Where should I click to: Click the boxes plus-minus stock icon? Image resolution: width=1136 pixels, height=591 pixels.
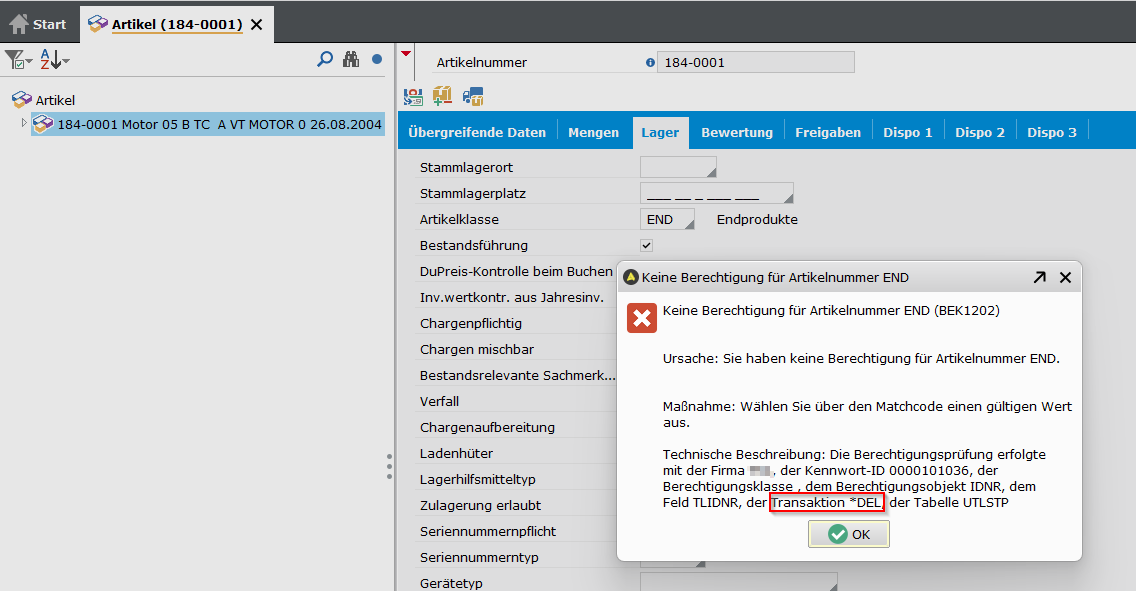[x=443, y=96]
